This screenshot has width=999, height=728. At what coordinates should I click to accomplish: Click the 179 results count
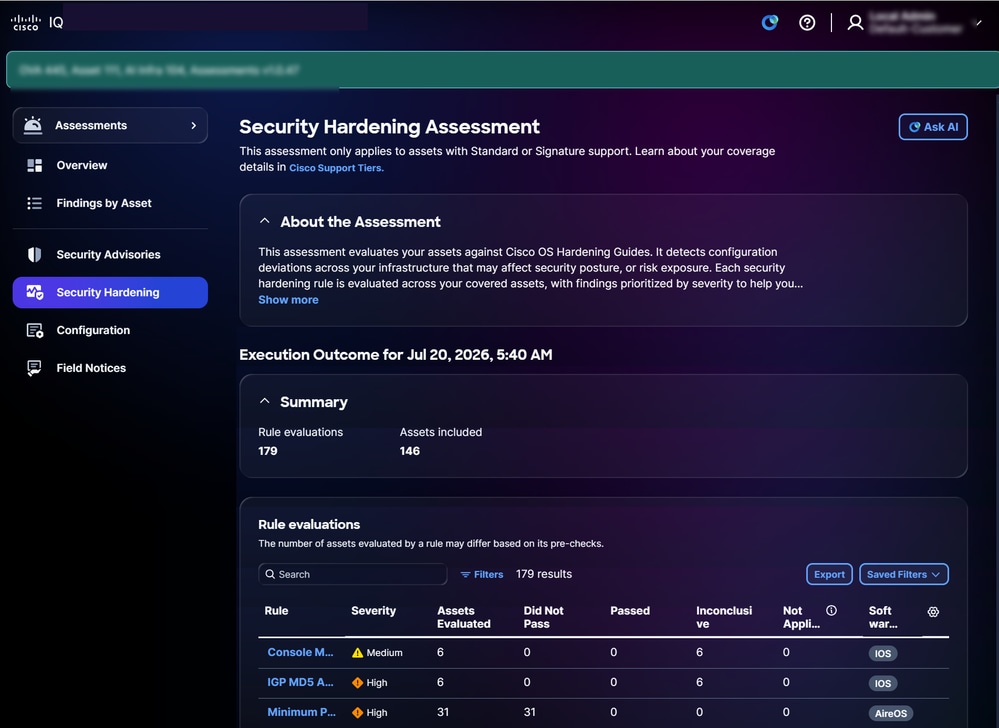point(543,574)
